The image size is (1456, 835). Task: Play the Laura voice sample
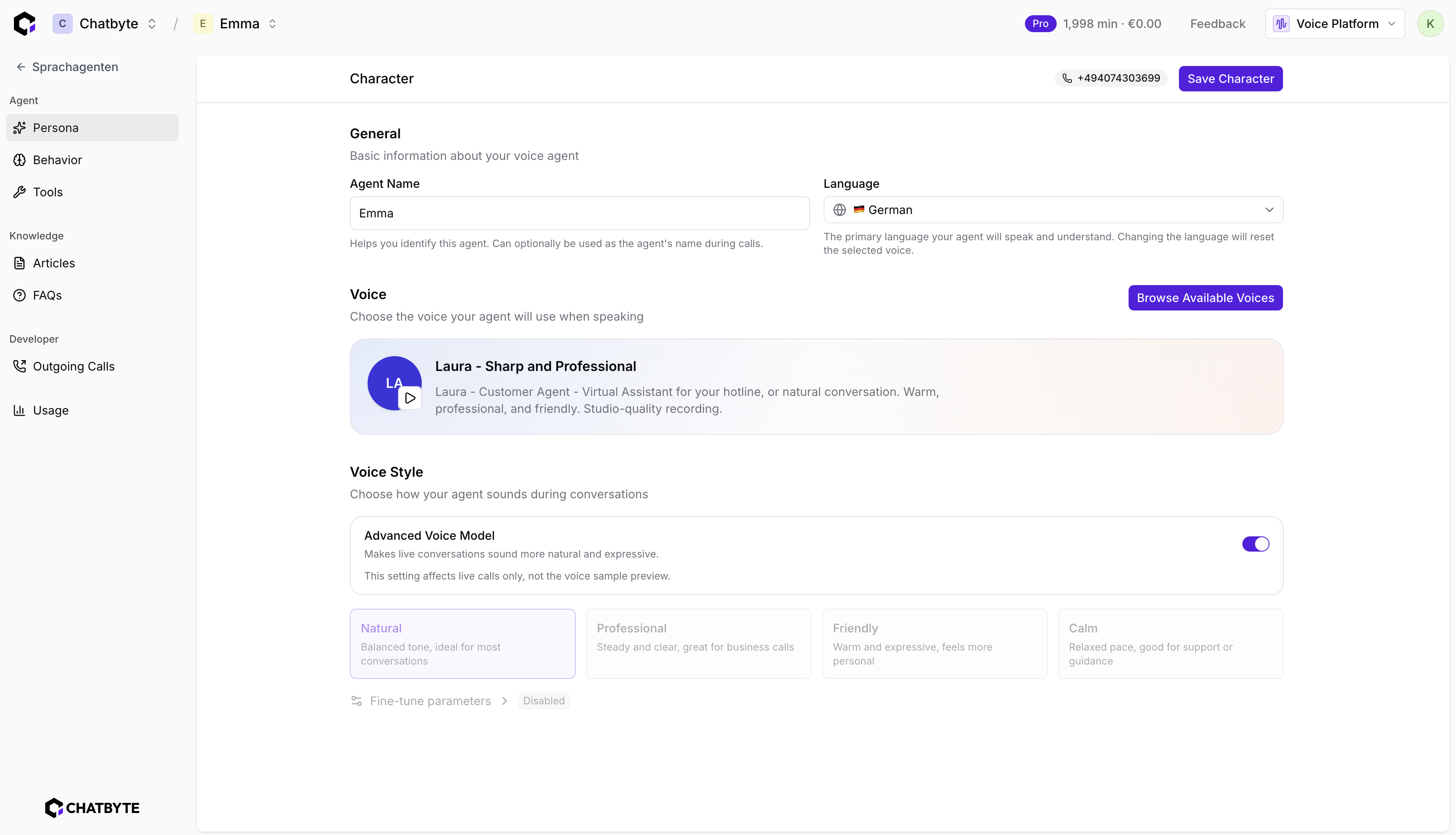pos(410,398)
